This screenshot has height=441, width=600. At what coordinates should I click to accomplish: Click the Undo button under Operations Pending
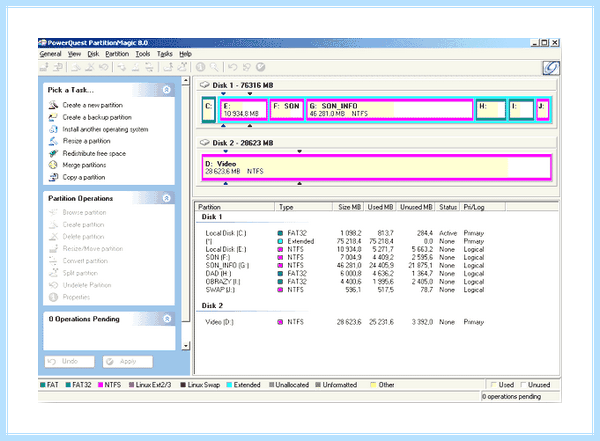(70, 361)
